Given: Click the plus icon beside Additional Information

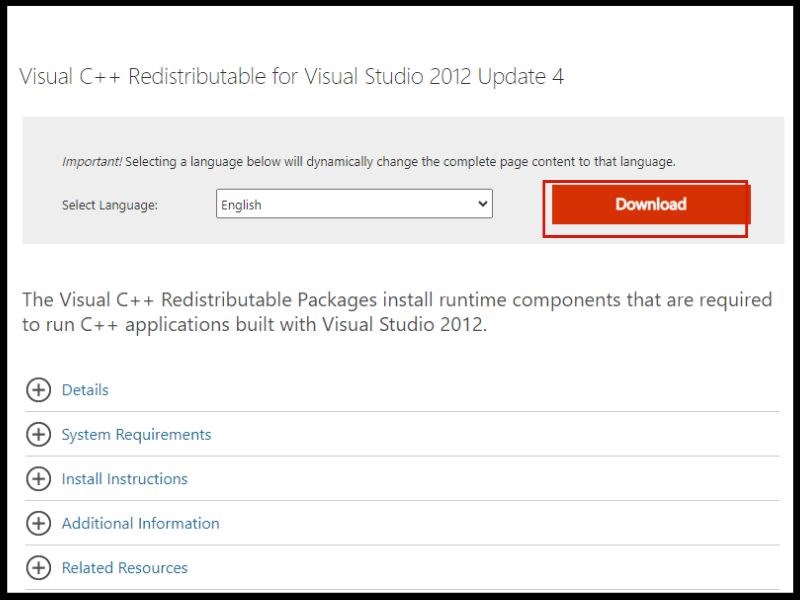Looking at the screenshot, I should [x=38, y=523].
